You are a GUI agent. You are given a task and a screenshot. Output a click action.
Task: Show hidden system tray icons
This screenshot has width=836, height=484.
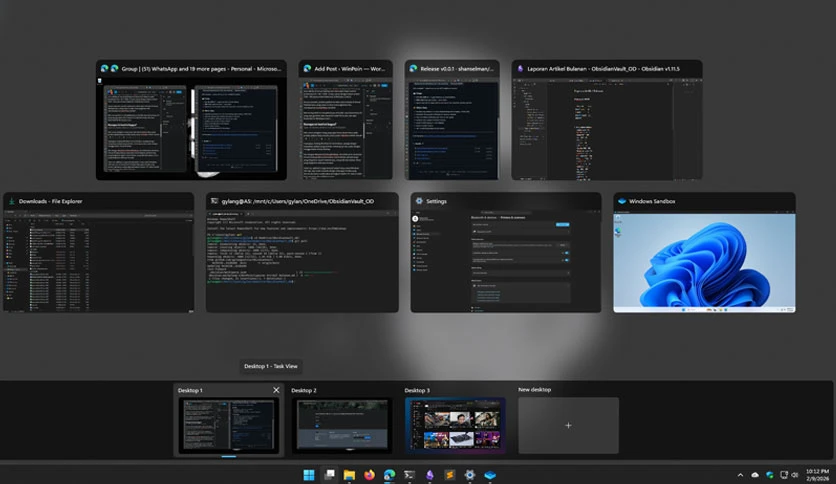(x=740, y=475)
